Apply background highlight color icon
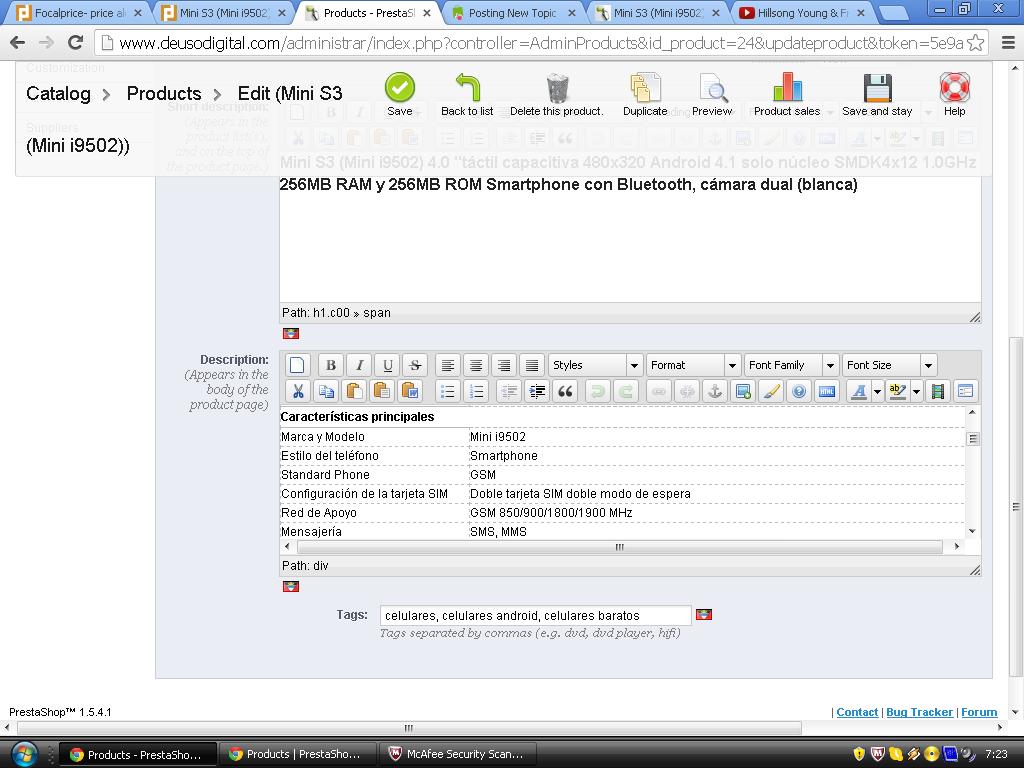This screenshot has width=1024, height=768. coord(899,392)
